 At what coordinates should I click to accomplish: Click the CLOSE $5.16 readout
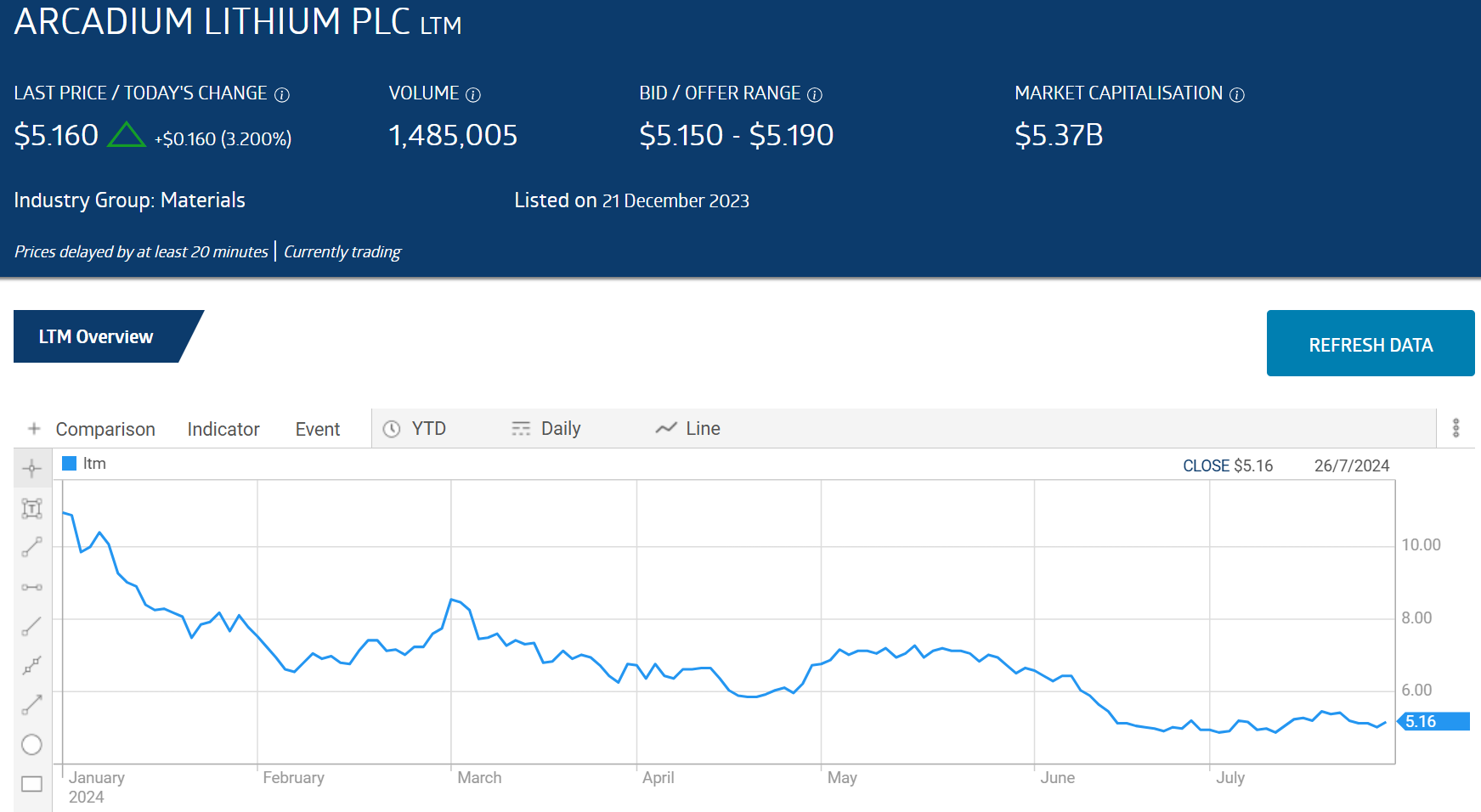click(x=1228, y=465)
